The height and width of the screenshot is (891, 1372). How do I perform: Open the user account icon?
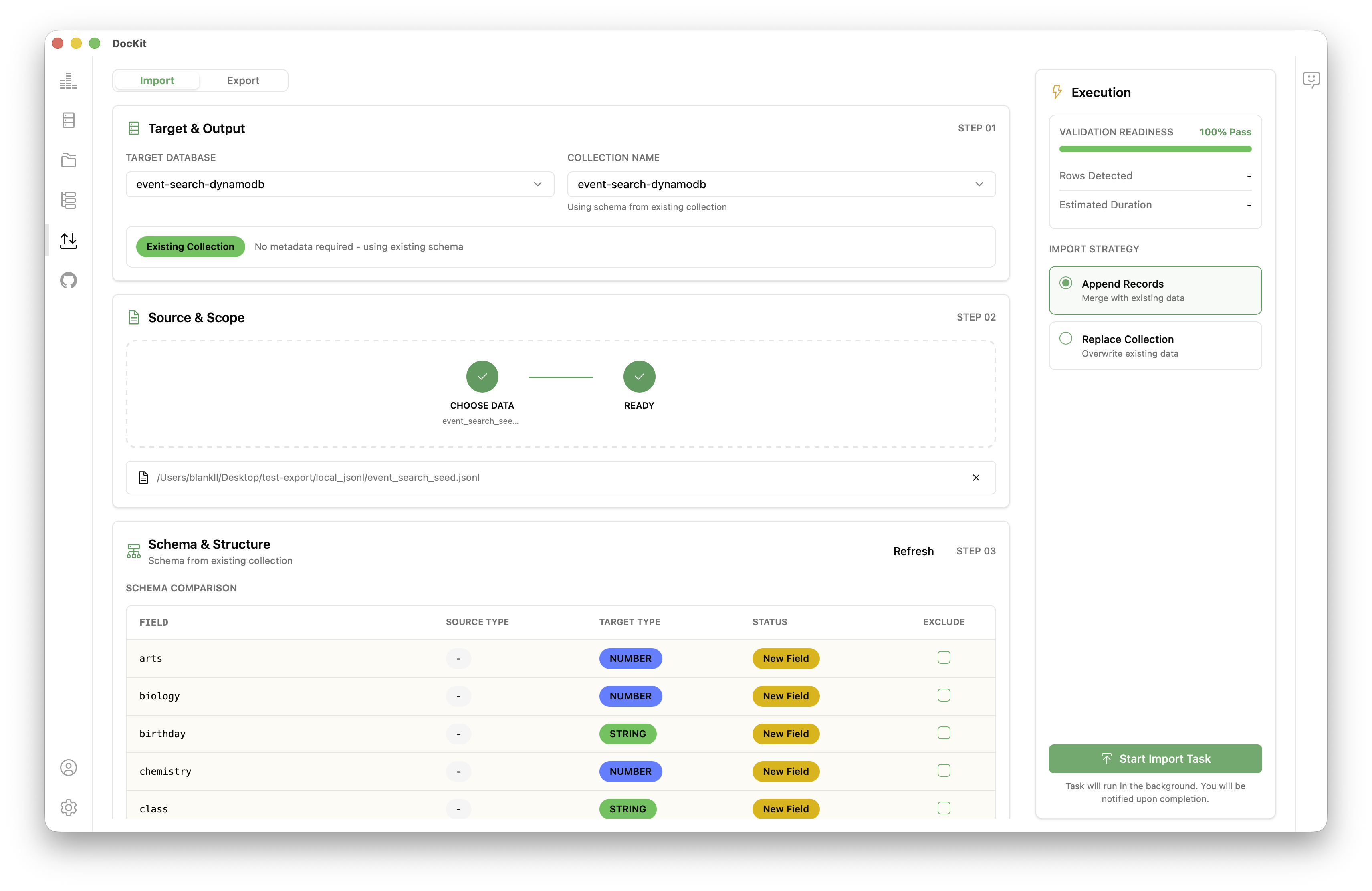click(68, 767)
